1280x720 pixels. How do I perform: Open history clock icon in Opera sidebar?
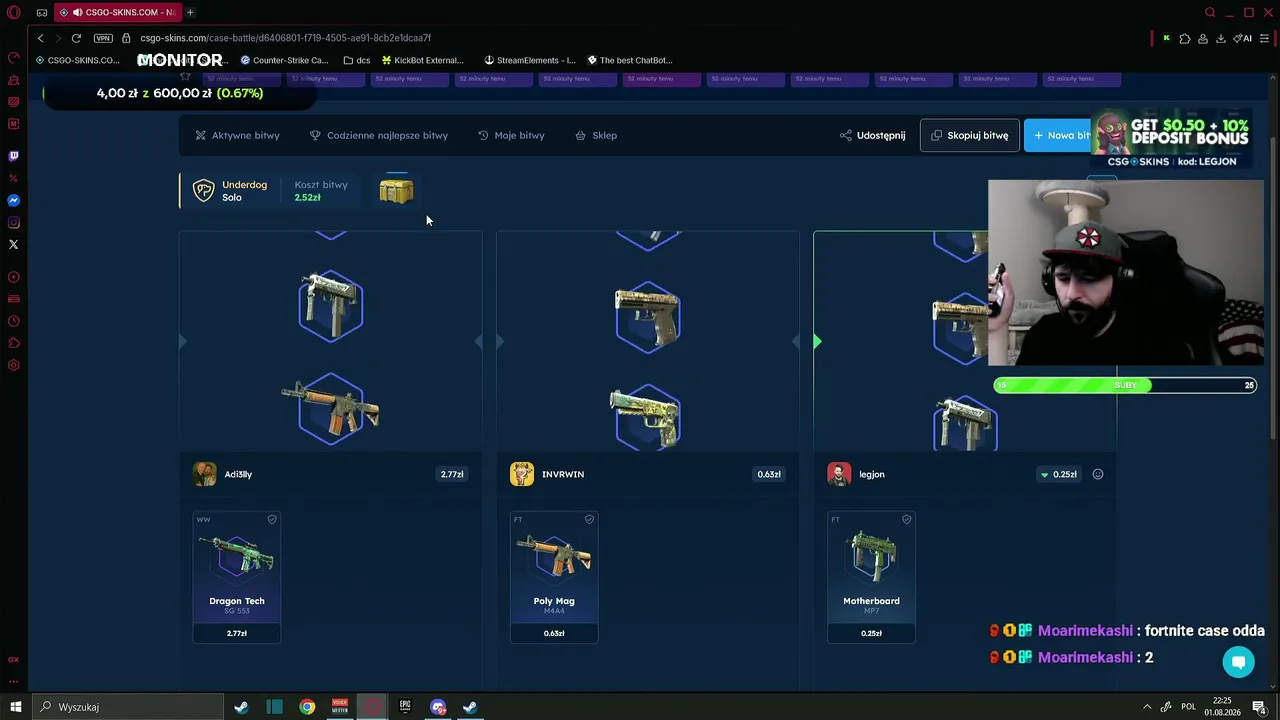pyautogui.click(x=14, y=321)
